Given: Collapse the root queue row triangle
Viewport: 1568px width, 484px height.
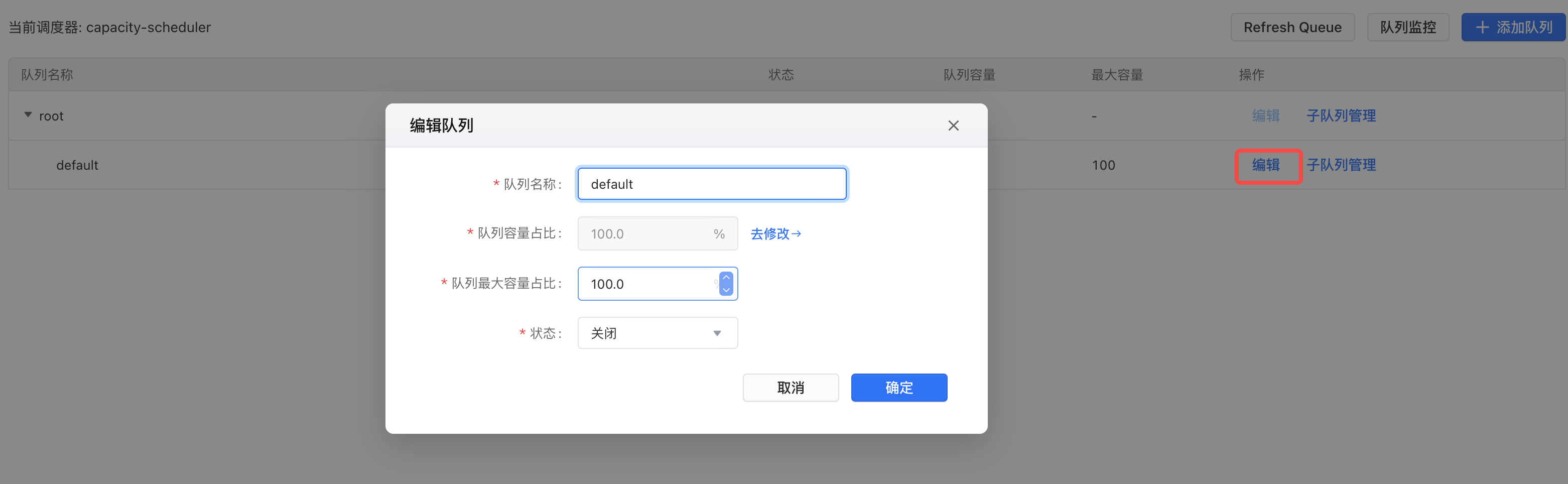Looking at the screenshot, I should (x=28, y=115).
